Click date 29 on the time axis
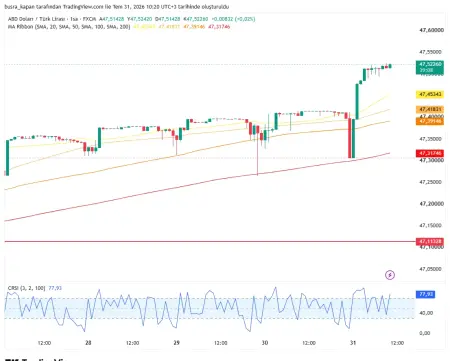 [x=177, y=343]
